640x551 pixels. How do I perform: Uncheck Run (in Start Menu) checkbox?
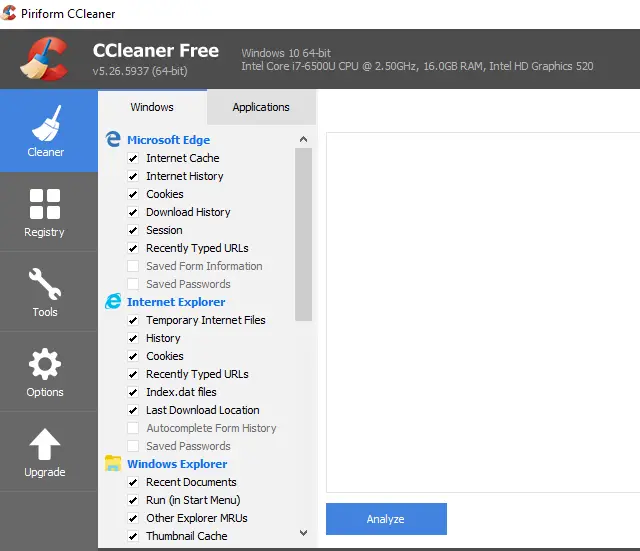(x=133, y=500)
